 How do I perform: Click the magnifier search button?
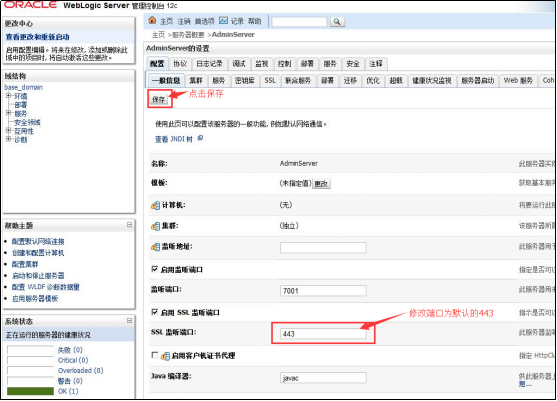pyautogui.click(x=337, y=22)
